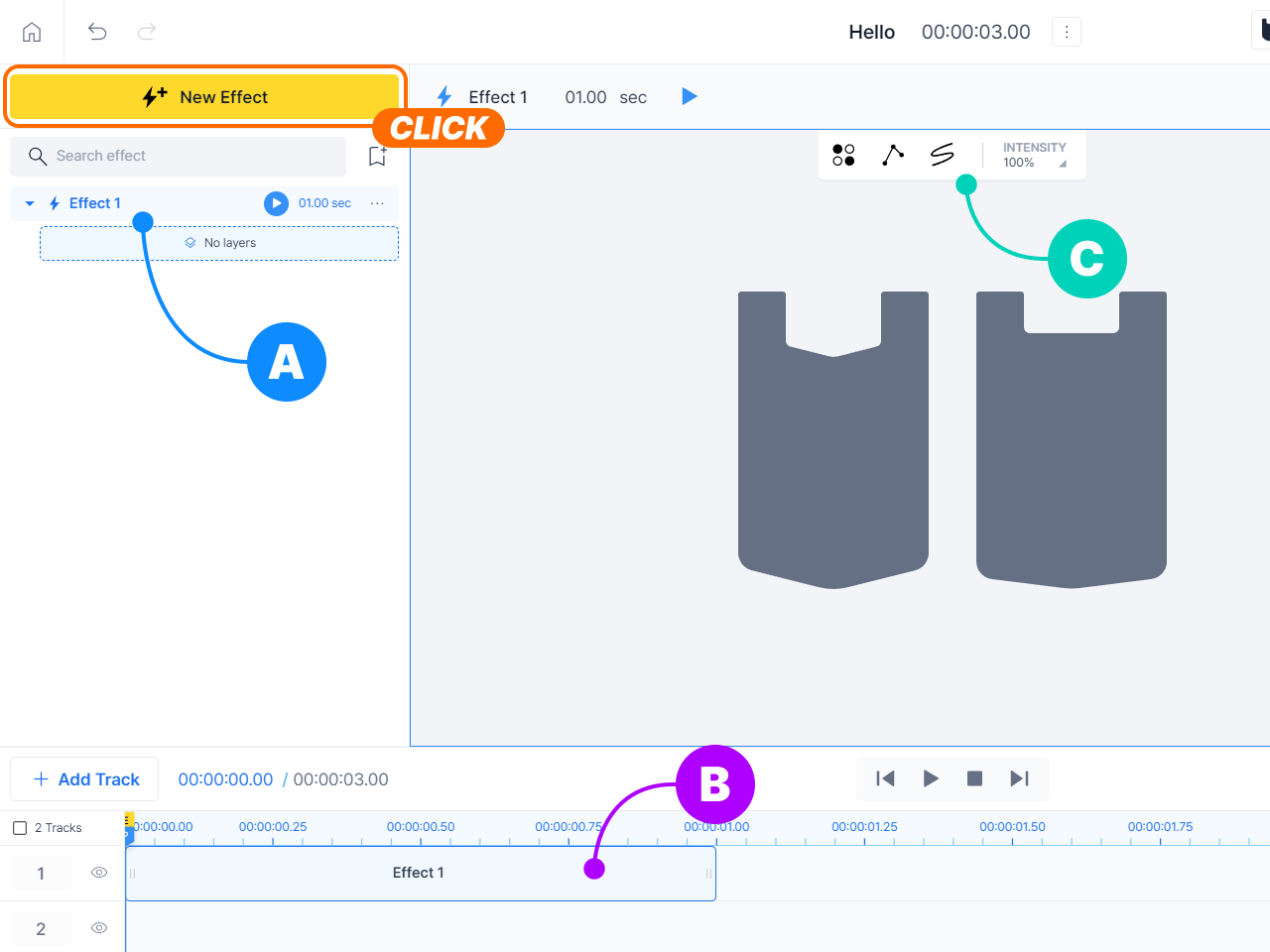
Task: Go to the home screen icon
Action: tap(32, 32)
